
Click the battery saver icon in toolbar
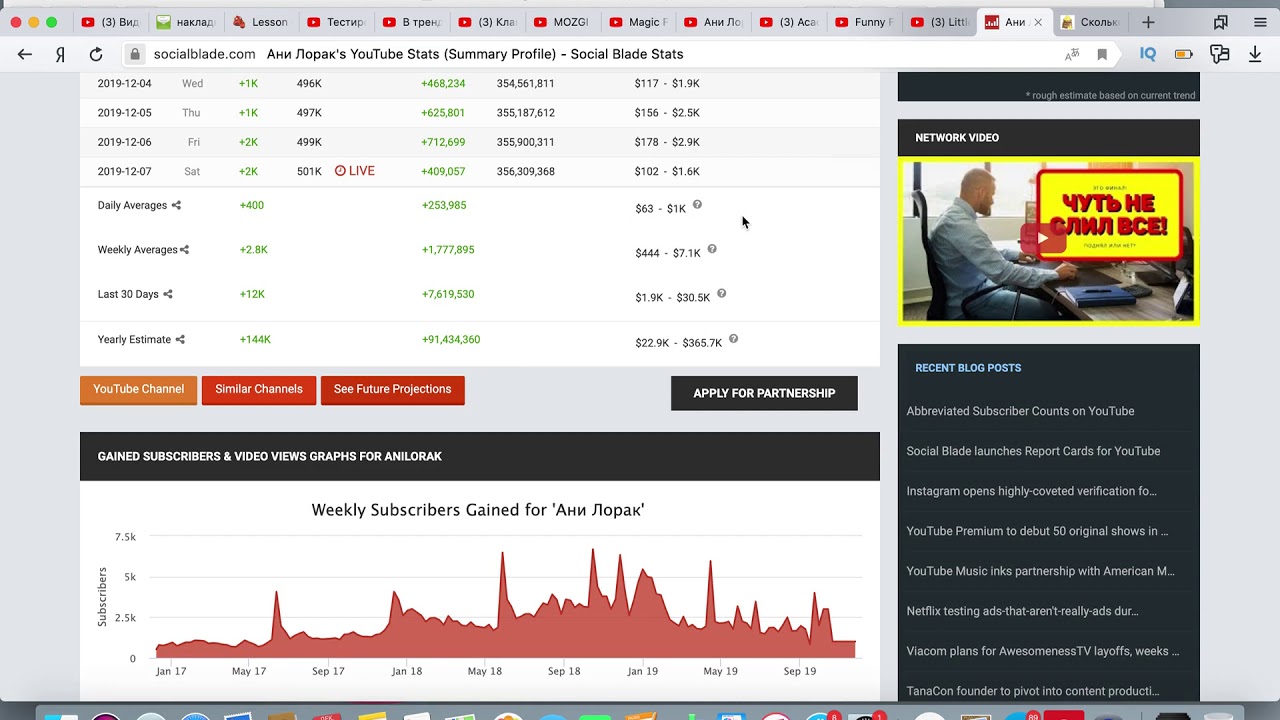tap(1184, 54)
